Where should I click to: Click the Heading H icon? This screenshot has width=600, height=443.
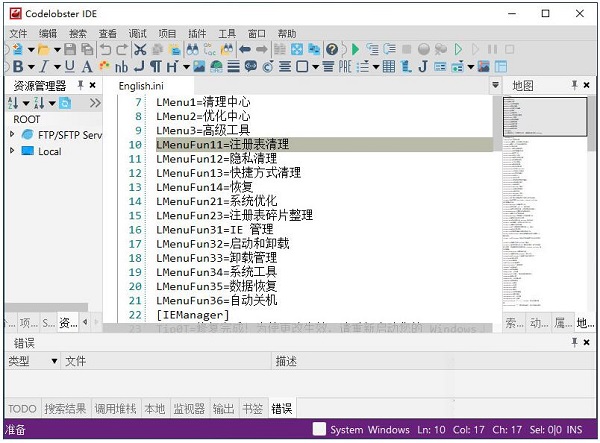[172, 67]
